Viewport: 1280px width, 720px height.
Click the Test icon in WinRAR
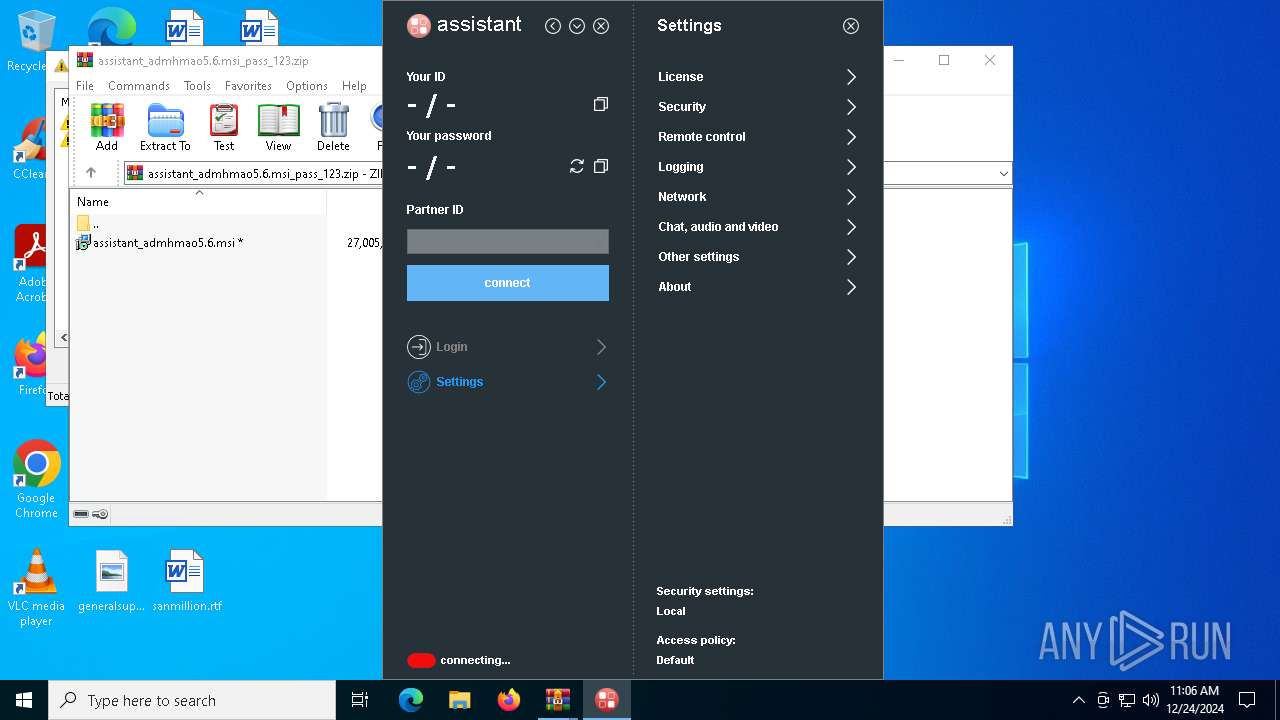pos(224,127)
